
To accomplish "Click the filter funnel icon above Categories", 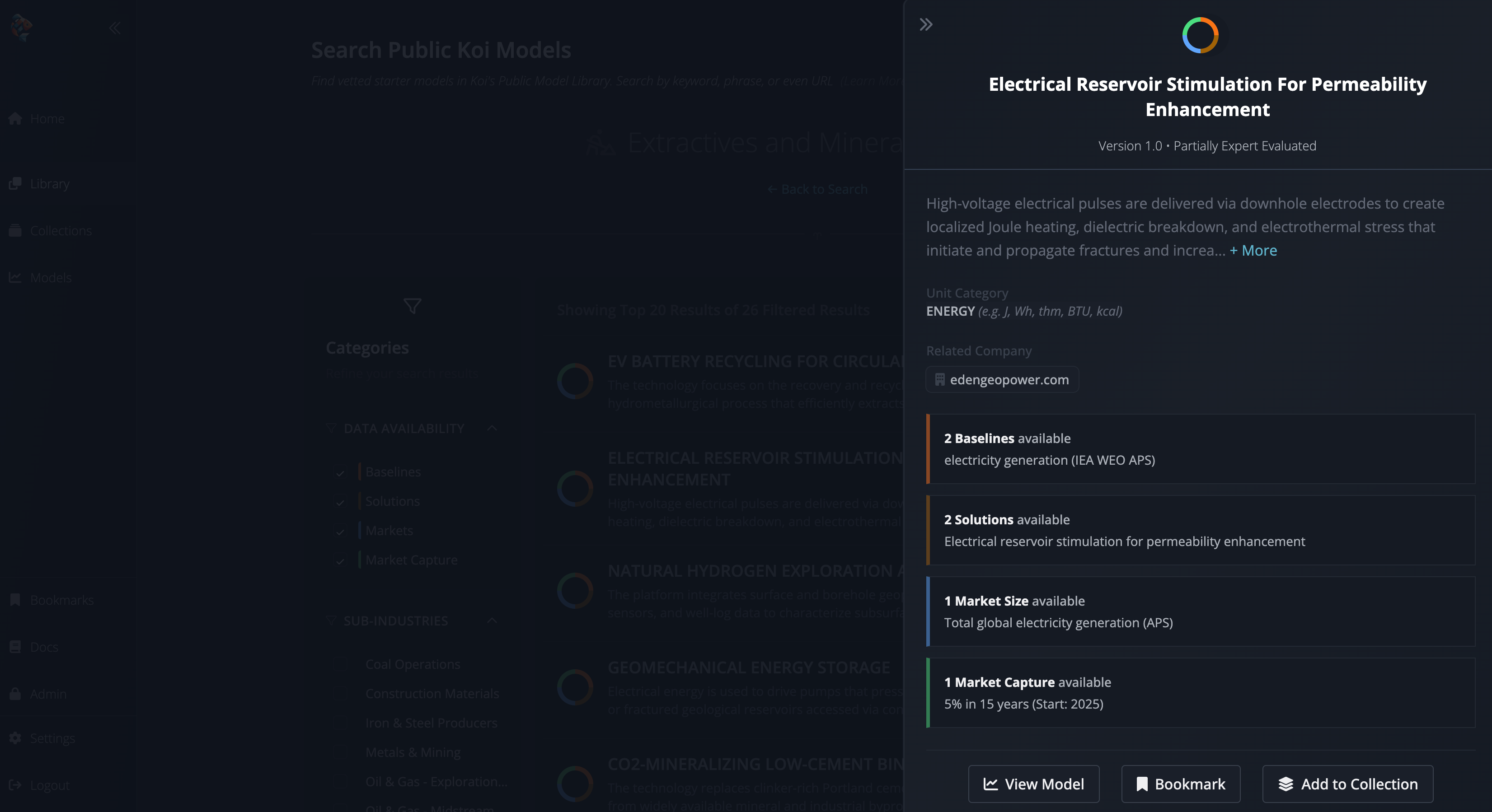I will pyautogui.click(x=413, y=306).
